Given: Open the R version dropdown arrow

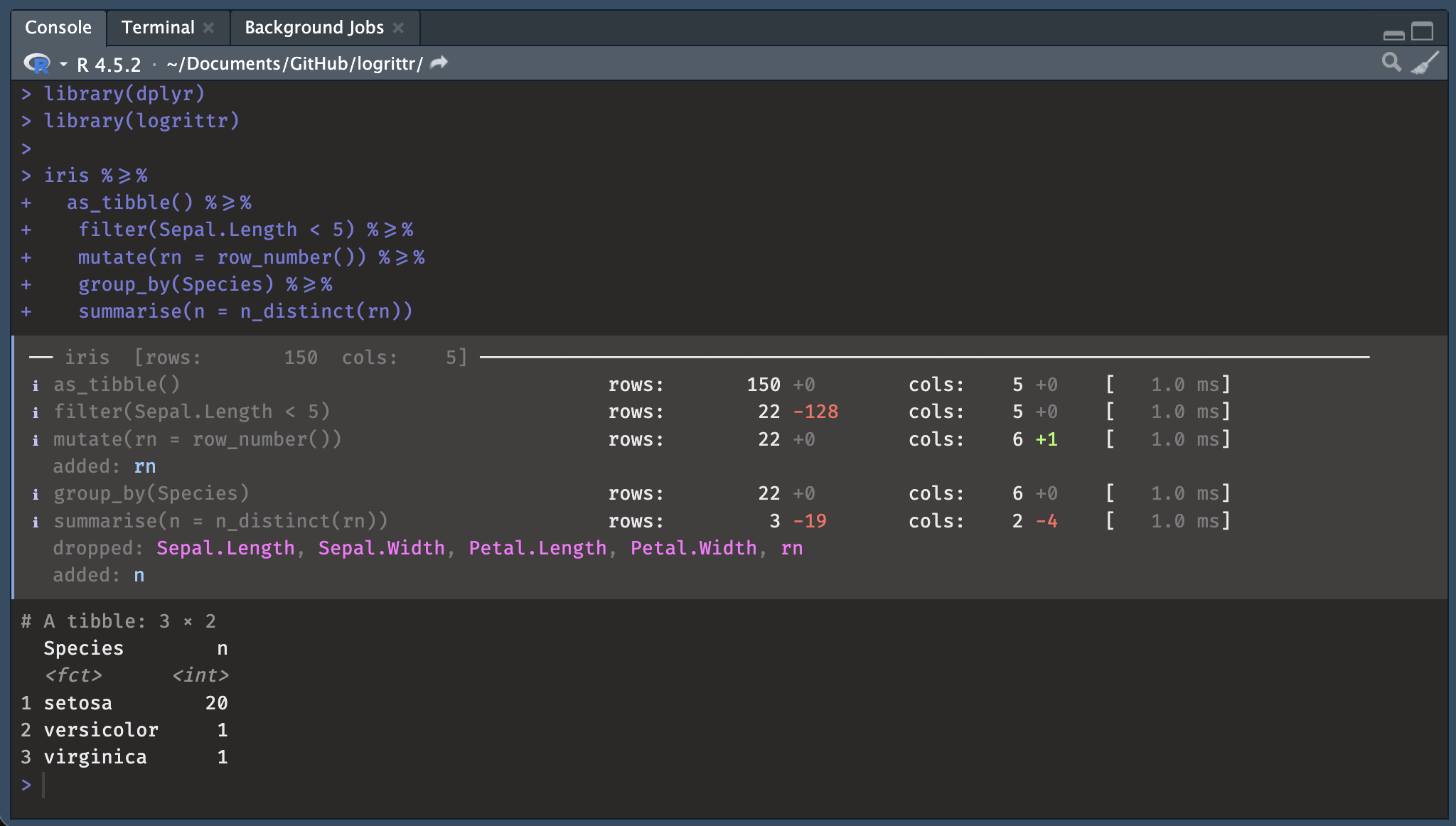Looking at the screenshot, I should pyautogui.click(x=63, y=65).
